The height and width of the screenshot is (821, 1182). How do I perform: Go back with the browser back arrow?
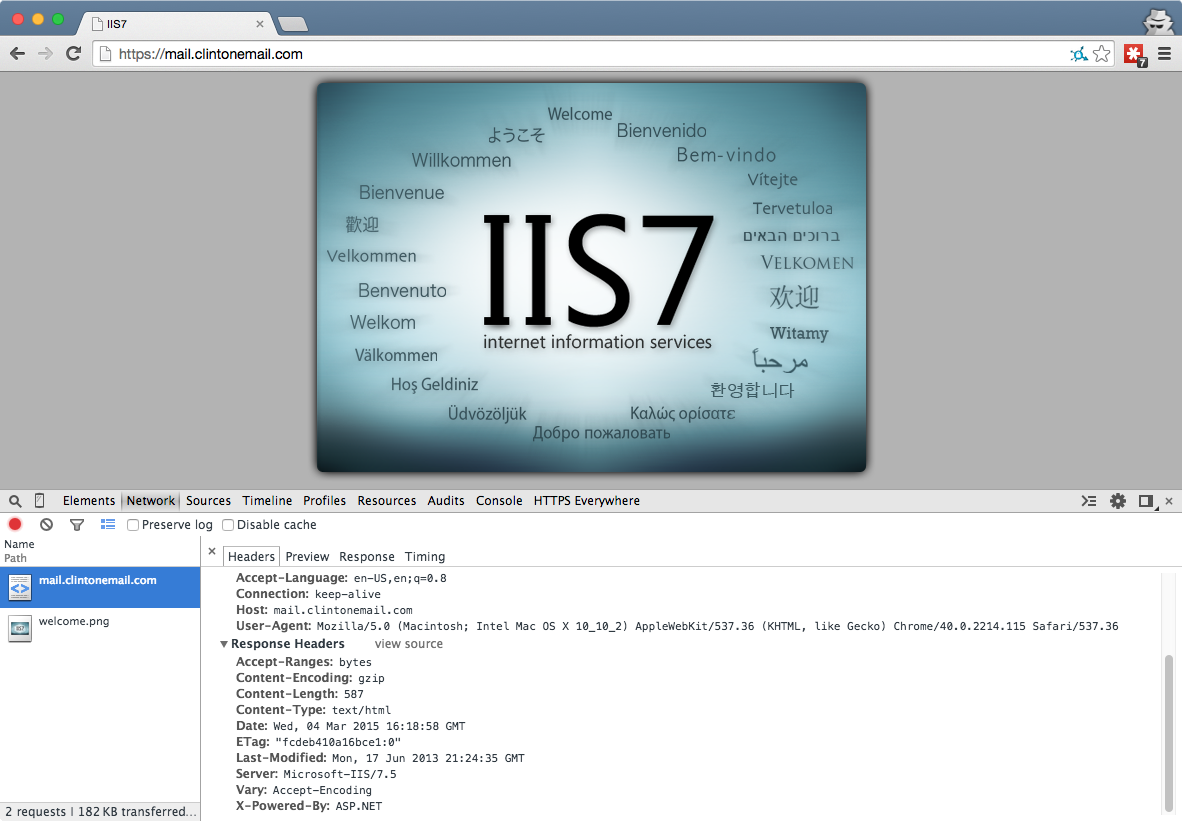(17, 54)
